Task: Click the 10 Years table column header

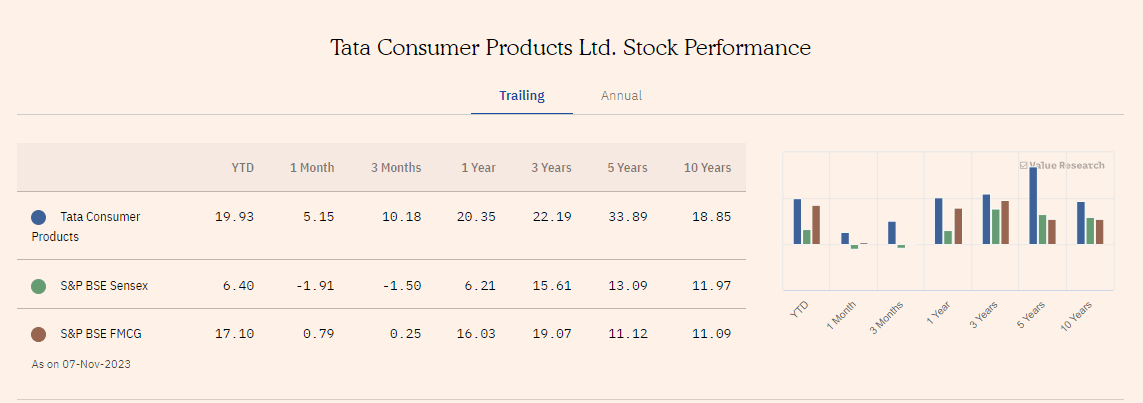Action: coord(707,168)
